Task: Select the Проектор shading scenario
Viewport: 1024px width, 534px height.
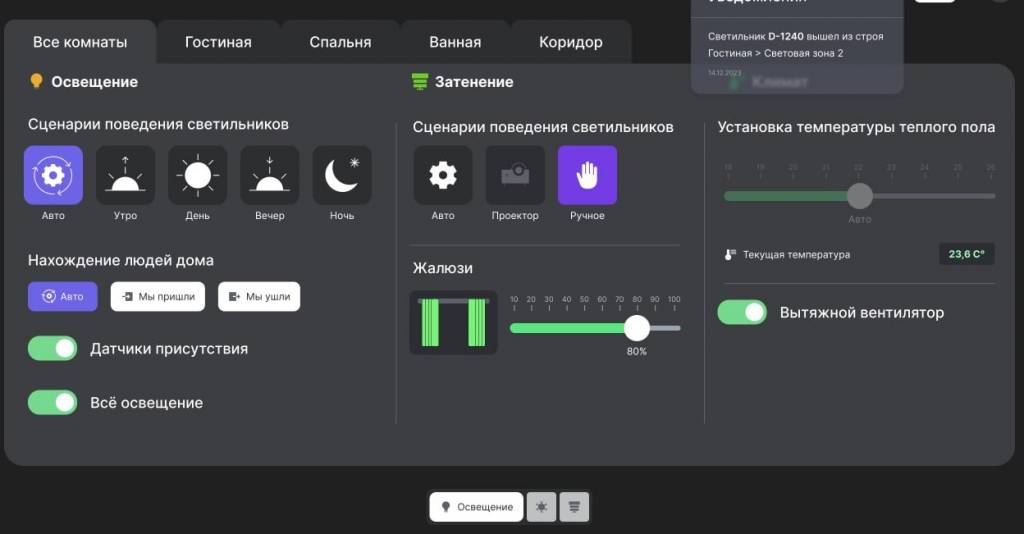Action: [515, 175]
